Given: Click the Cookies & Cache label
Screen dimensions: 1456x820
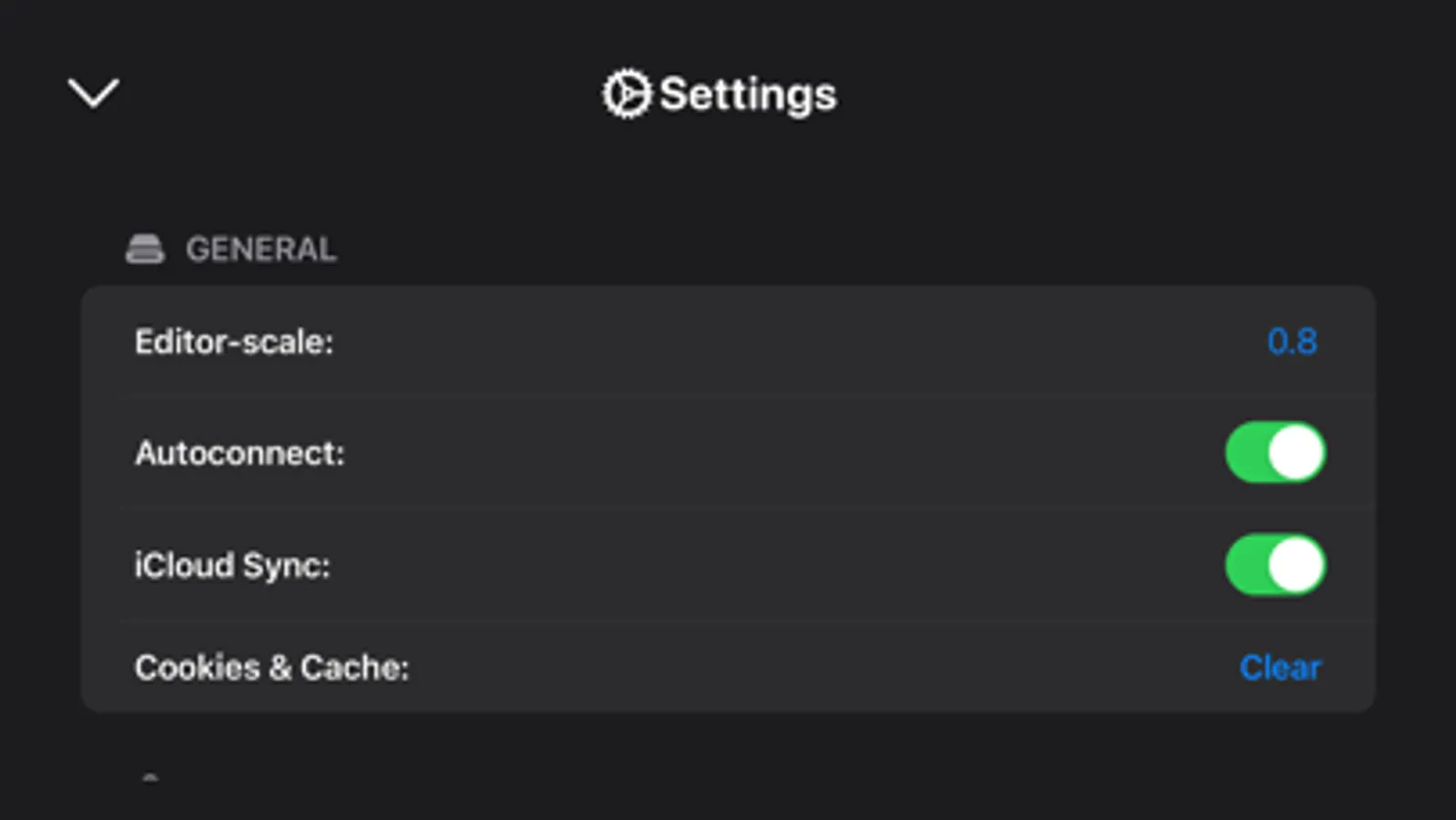Looking at the screenshot, I should click(x=271, y=668).
